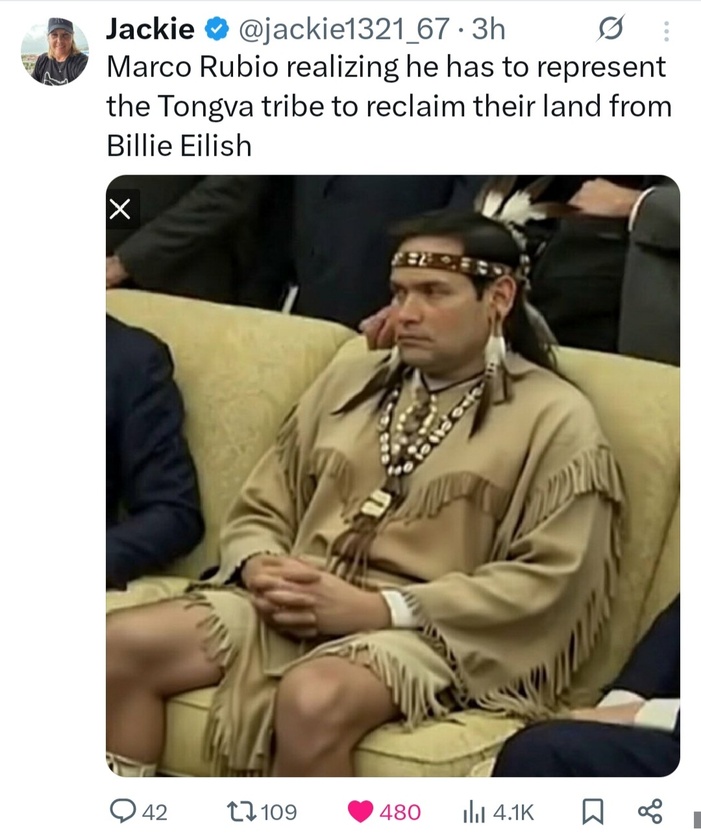The width and height of the screenshot is (701, 840).
Task: Click the @jackie1321_67 handle
Action: (x=343, y=29)
